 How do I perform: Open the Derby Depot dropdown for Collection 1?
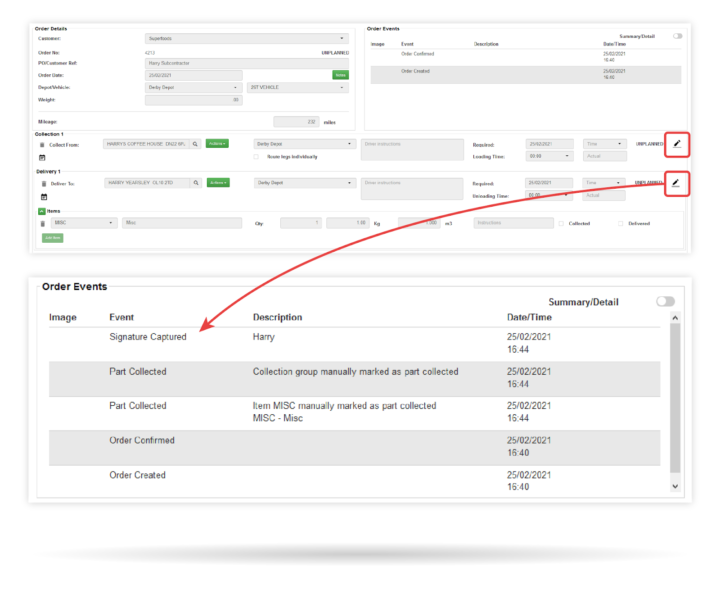tap(304, 144)
